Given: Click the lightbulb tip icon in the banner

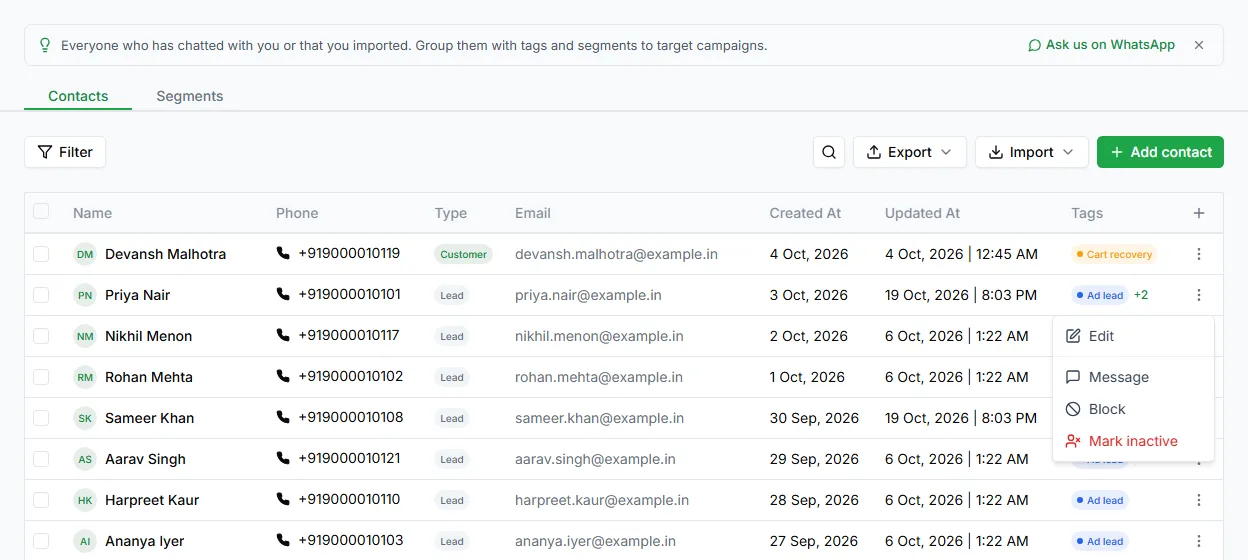Looking at the screenshot, I should point(44,45).
